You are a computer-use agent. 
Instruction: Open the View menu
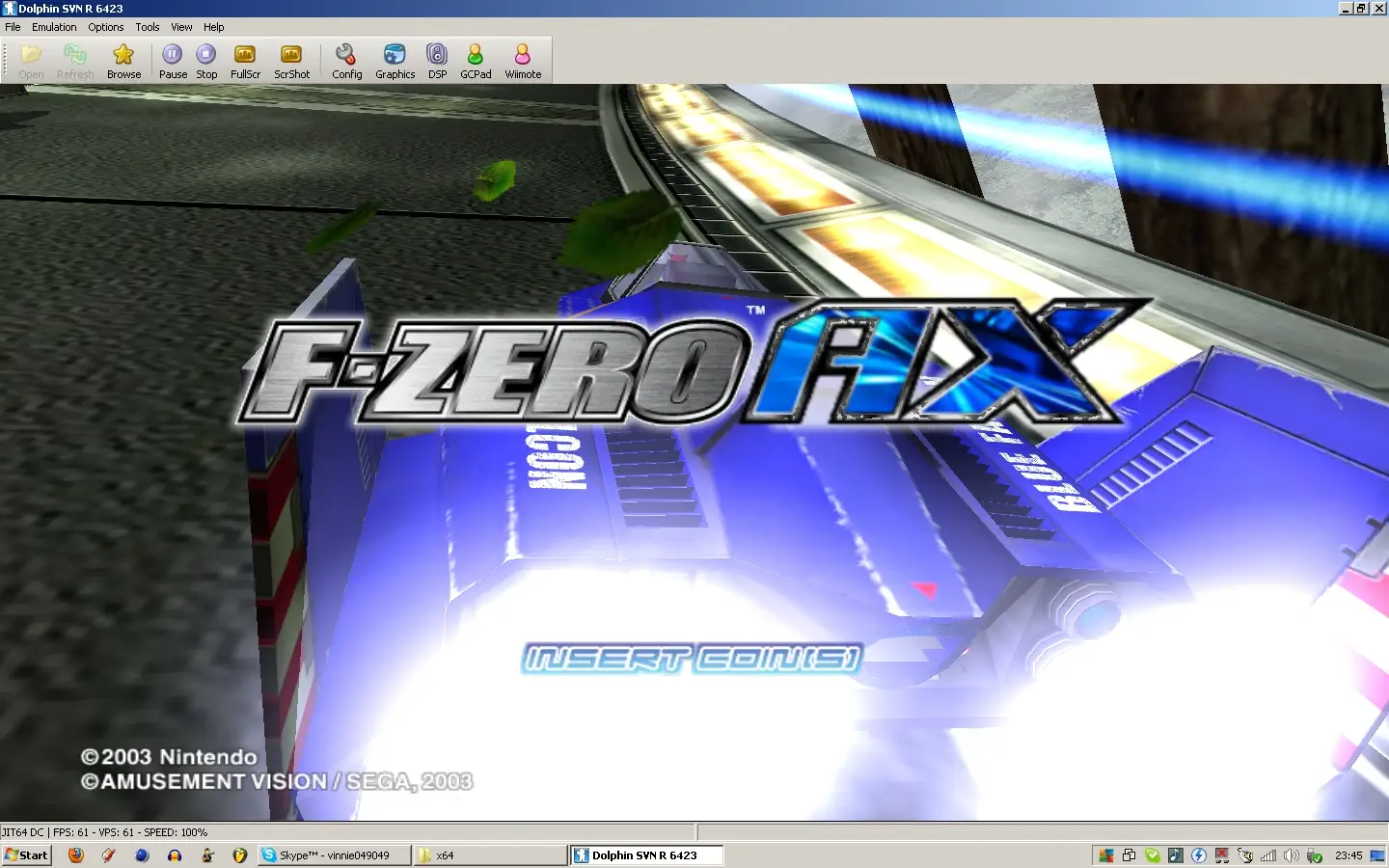[181, 27]
